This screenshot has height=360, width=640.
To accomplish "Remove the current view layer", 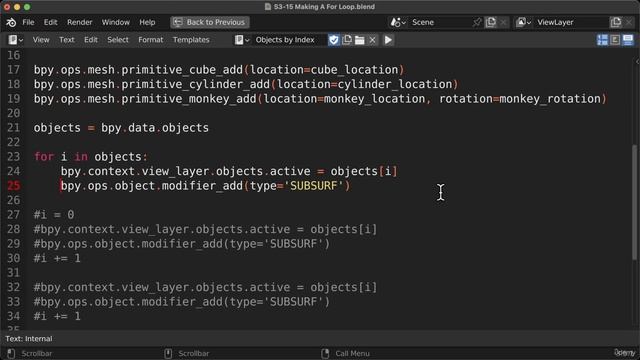I will (629, 22).
